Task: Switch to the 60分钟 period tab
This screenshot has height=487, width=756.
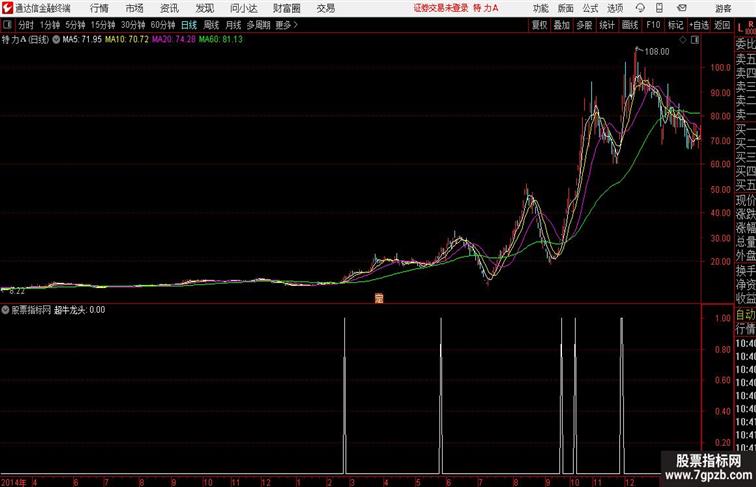Action: pyautogui.click(x=163, y=25)
